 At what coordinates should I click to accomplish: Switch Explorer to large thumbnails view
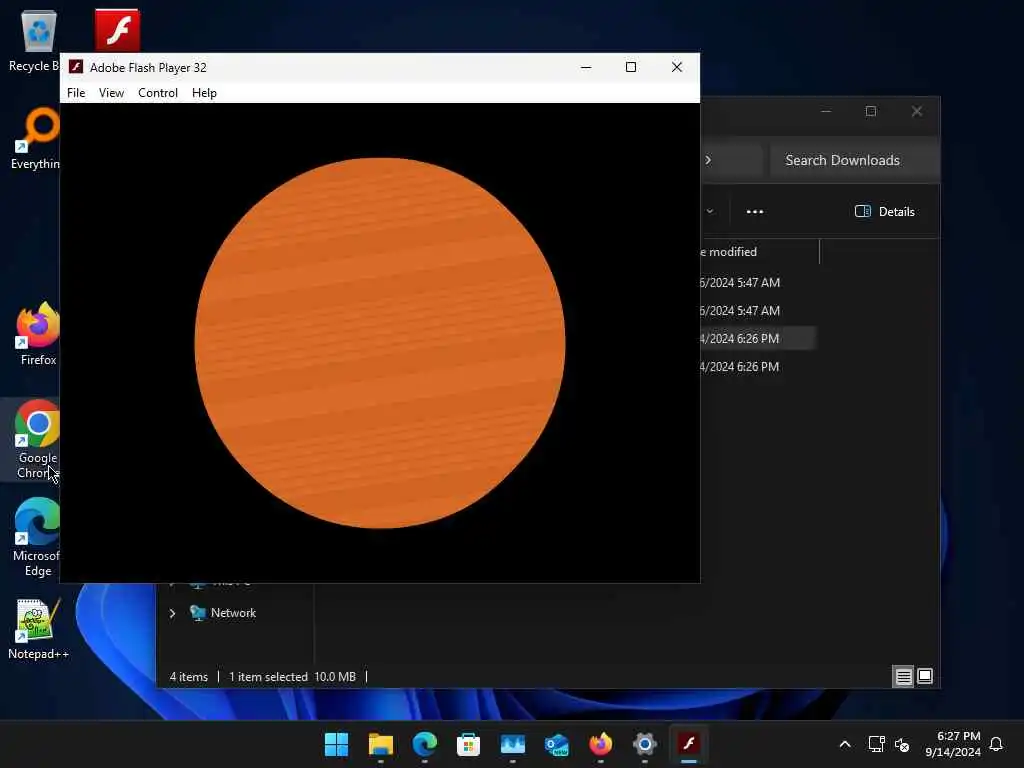[x=925, y=677]
